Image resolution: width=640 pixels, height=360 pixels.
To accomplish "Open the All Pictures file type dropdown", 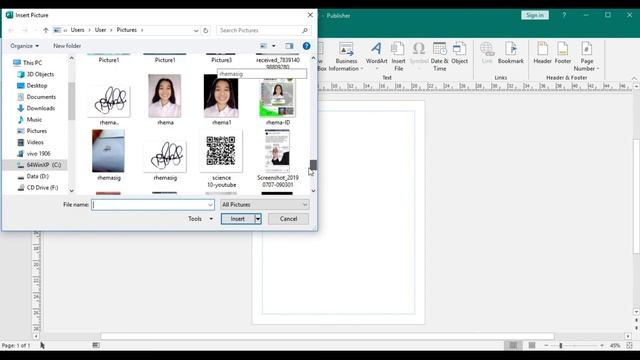I will pos(264,204).
